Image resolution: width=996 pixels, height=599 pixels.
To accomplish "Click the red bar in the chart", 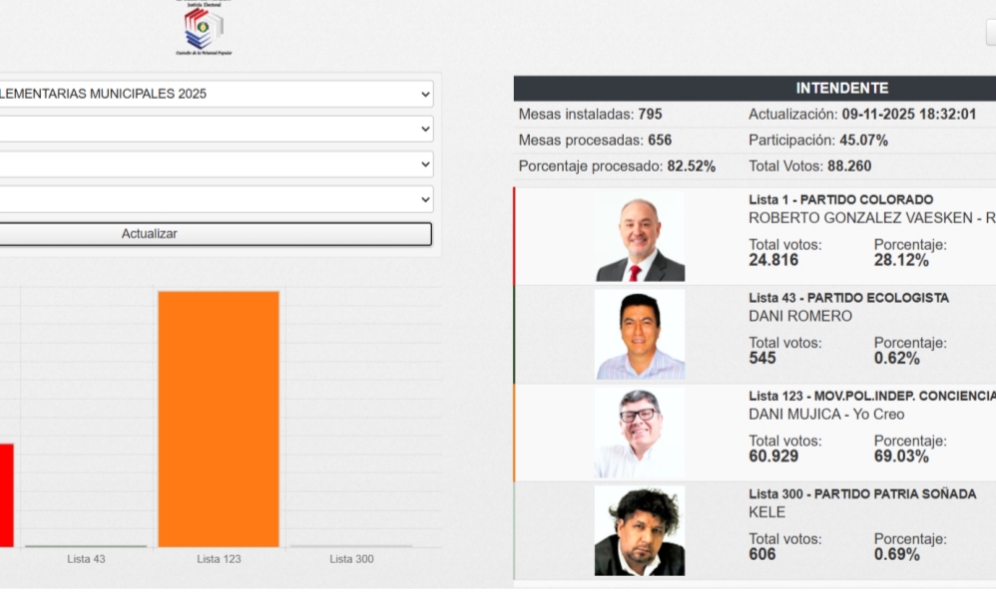I will [6, 494].
